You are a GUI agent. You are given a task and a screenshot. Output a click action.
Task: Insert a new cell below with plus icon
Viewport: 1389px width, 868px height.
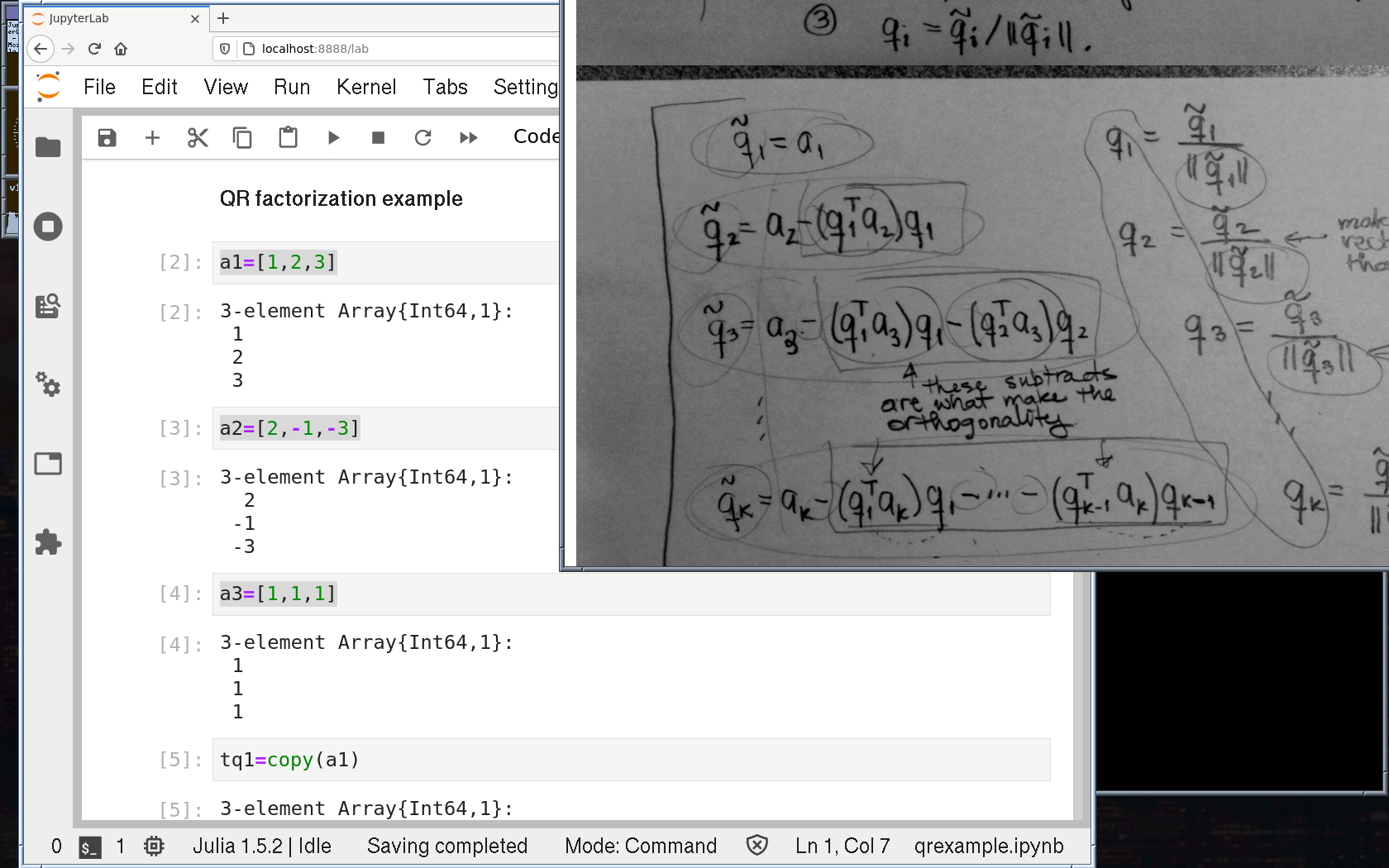152,137
